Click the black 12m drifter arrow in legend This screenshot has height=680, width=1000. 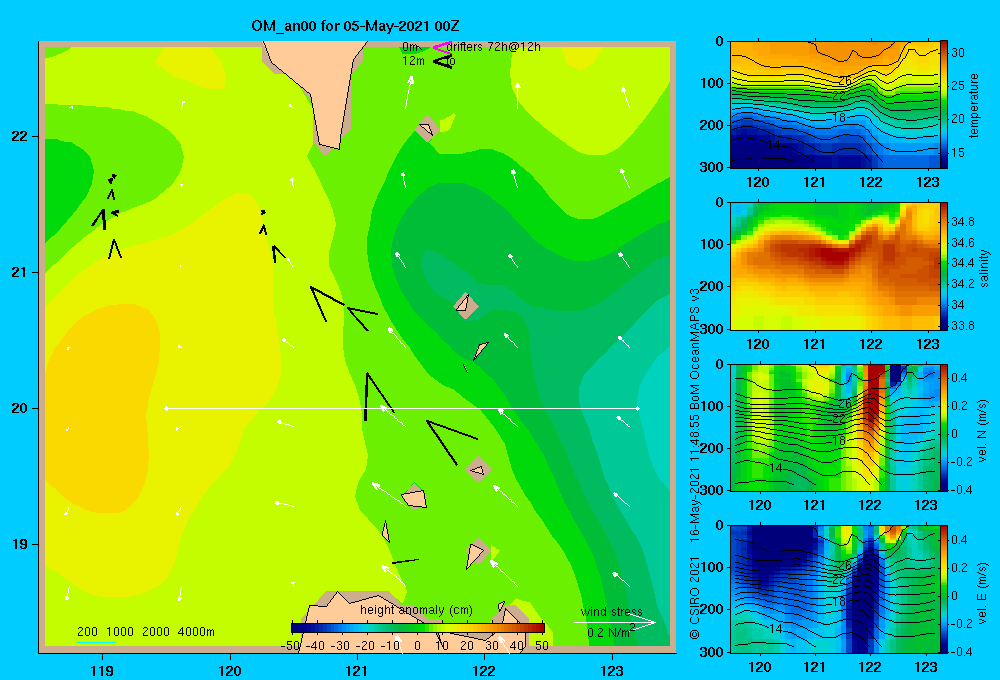pyautogui.click(x=442, y=61)
